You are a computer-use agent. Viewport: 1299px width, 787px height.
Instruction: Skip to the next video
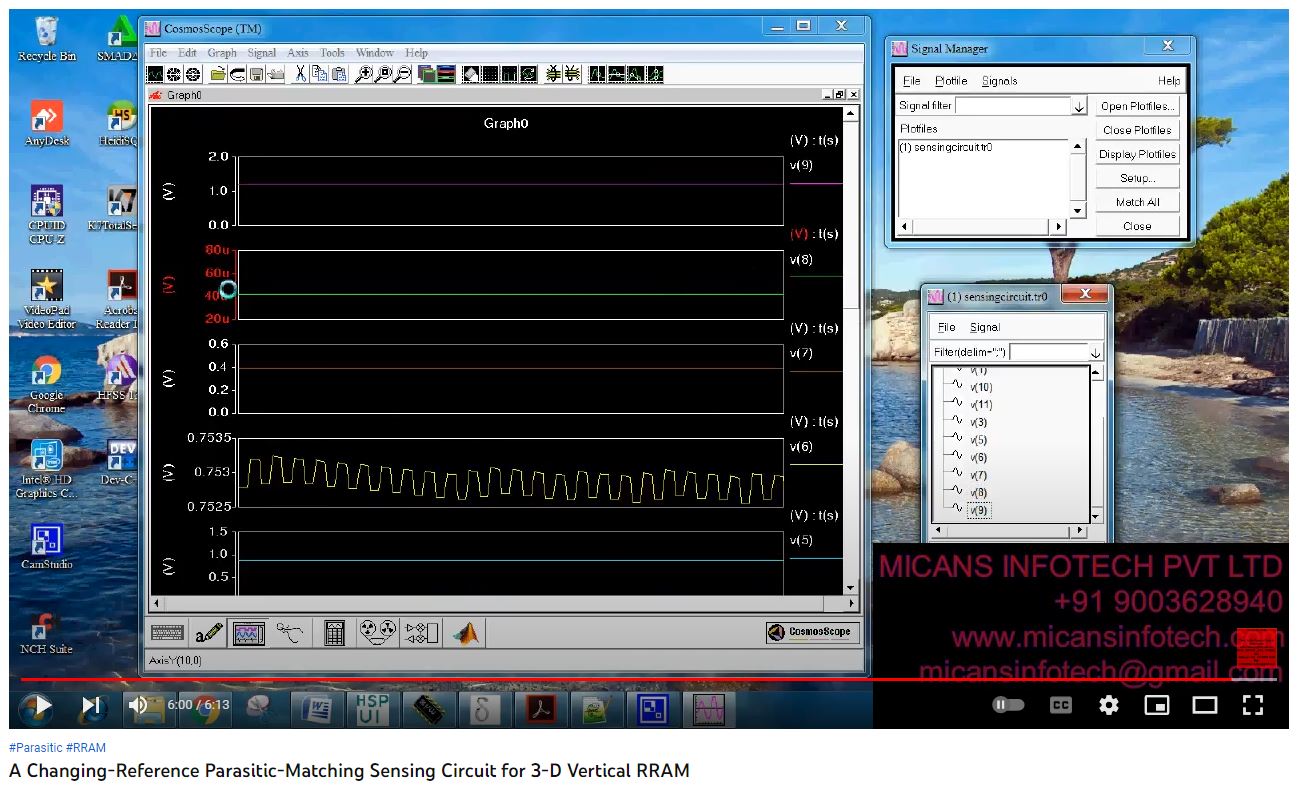tap(91, 706)
